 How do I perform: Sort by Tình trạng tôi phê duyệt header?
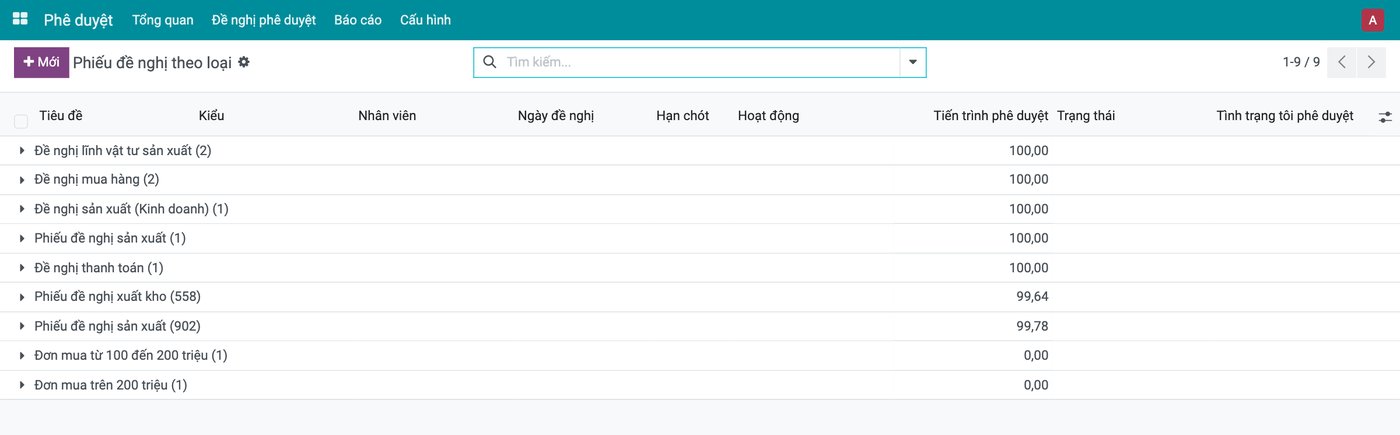(x=1285, y=116)
